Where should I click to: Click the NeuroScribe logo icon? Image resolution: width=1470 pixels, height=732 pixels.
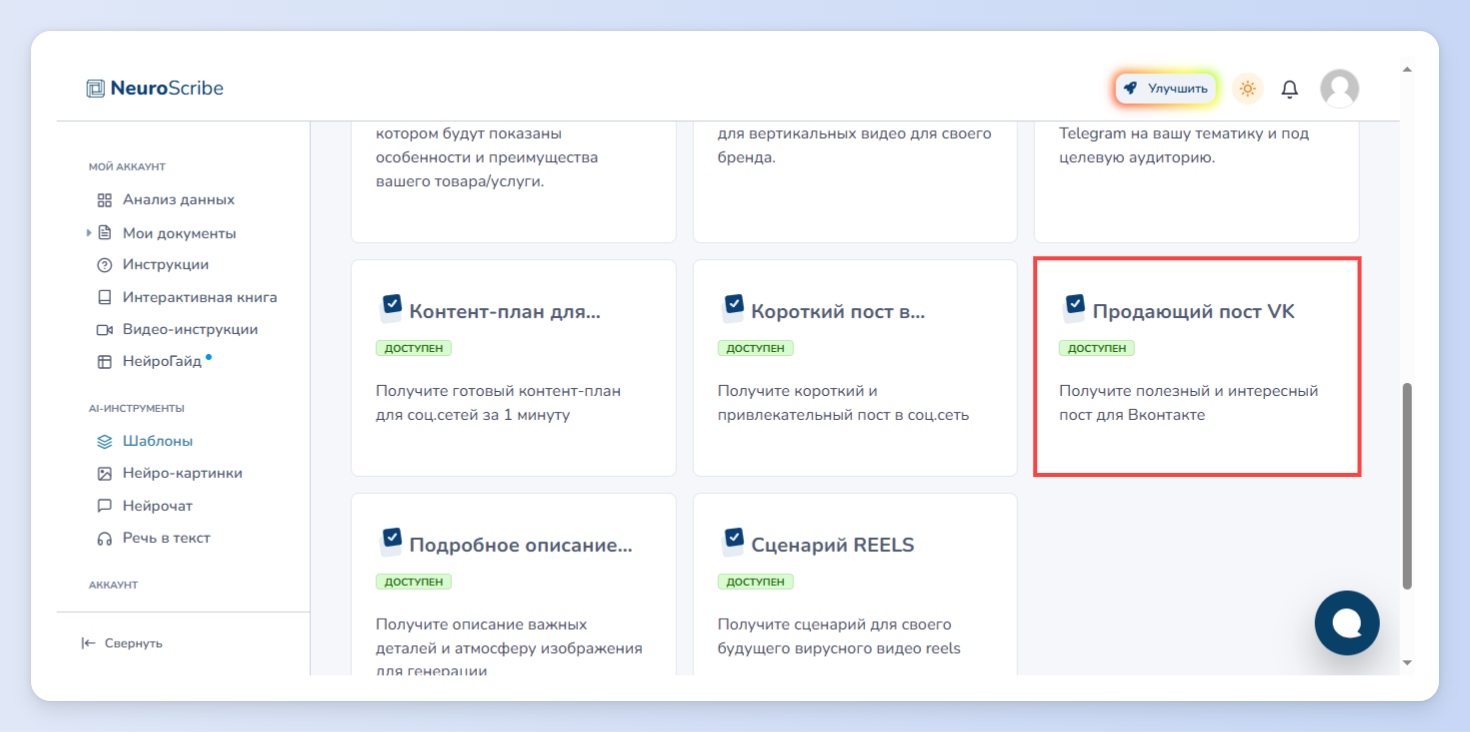coord(95,88)
